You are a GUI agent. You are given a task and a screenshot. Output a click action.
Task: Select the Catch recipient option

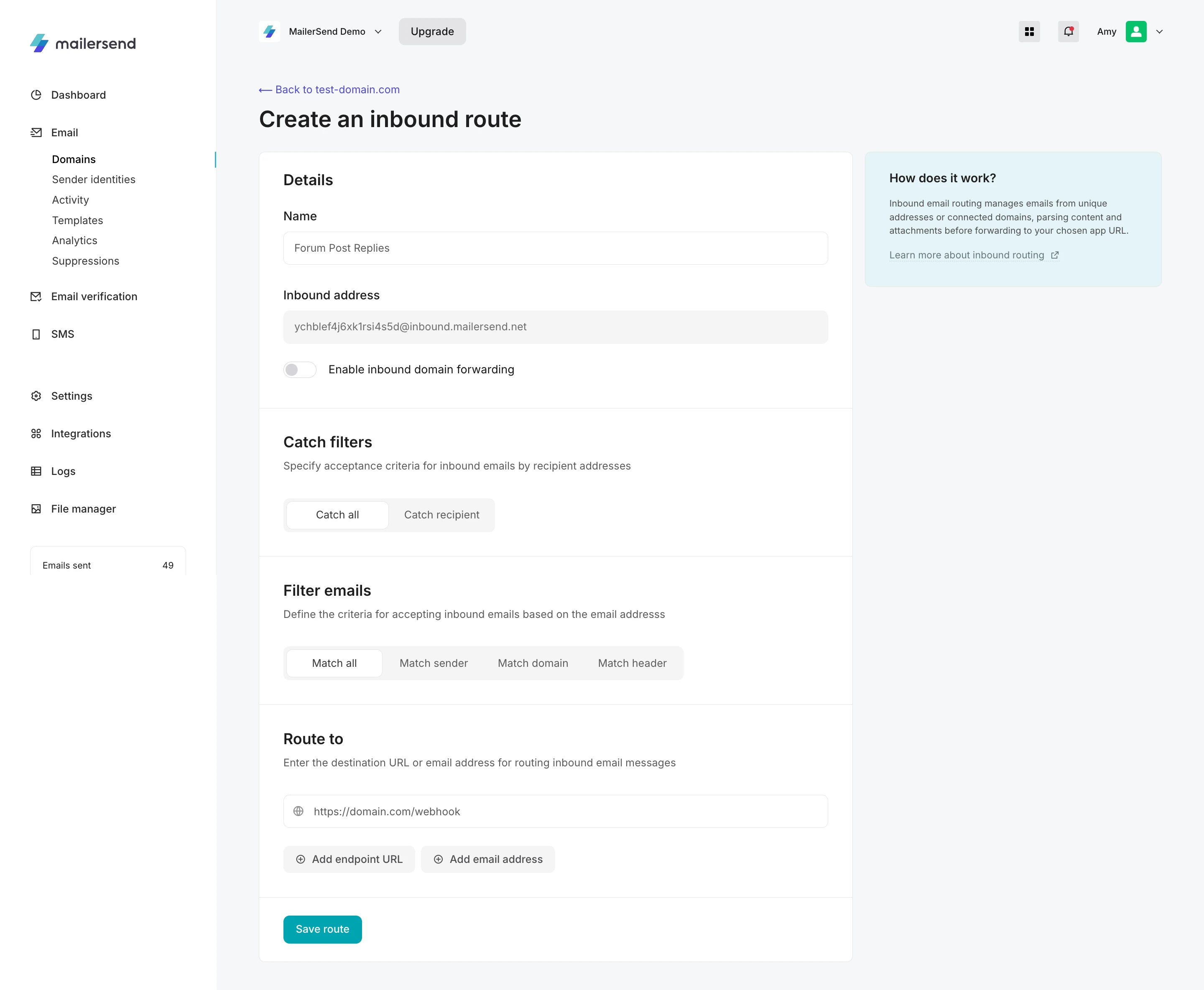click(x=441, y=515)
